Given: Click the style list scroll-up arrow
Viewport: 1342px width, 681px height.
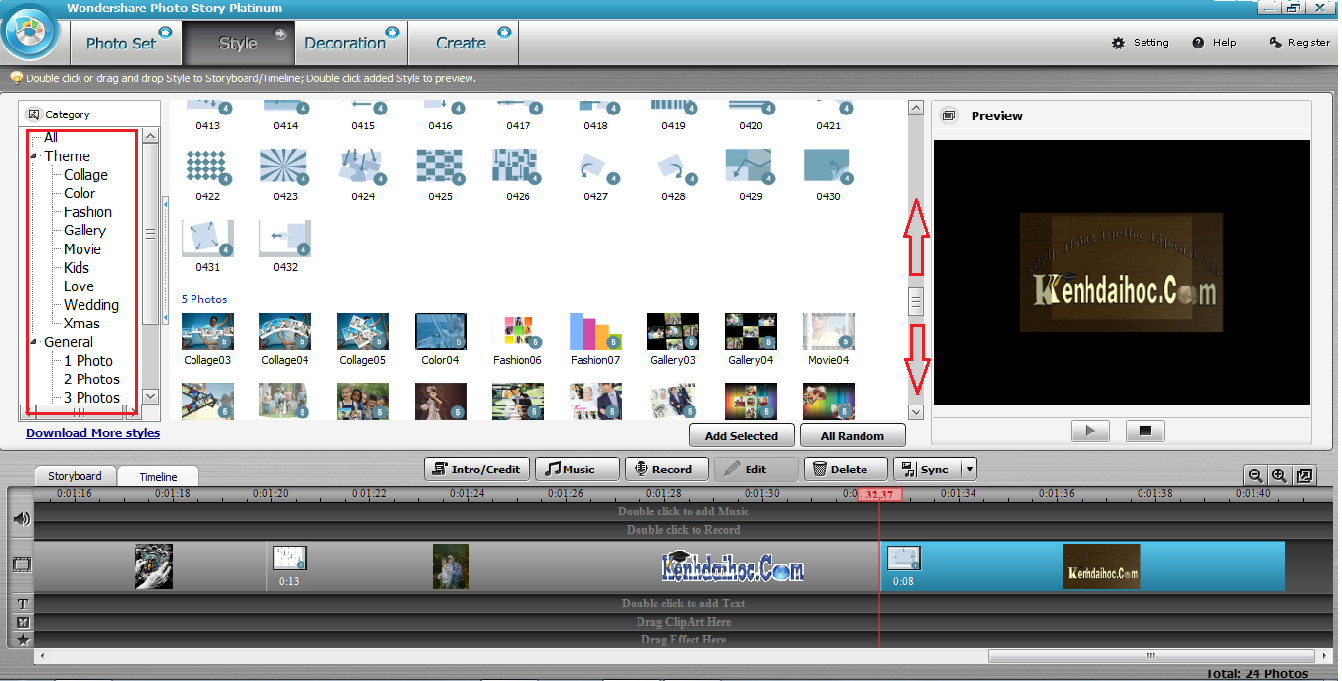Looking at the screenshot, I should click(x=916, y=107).
